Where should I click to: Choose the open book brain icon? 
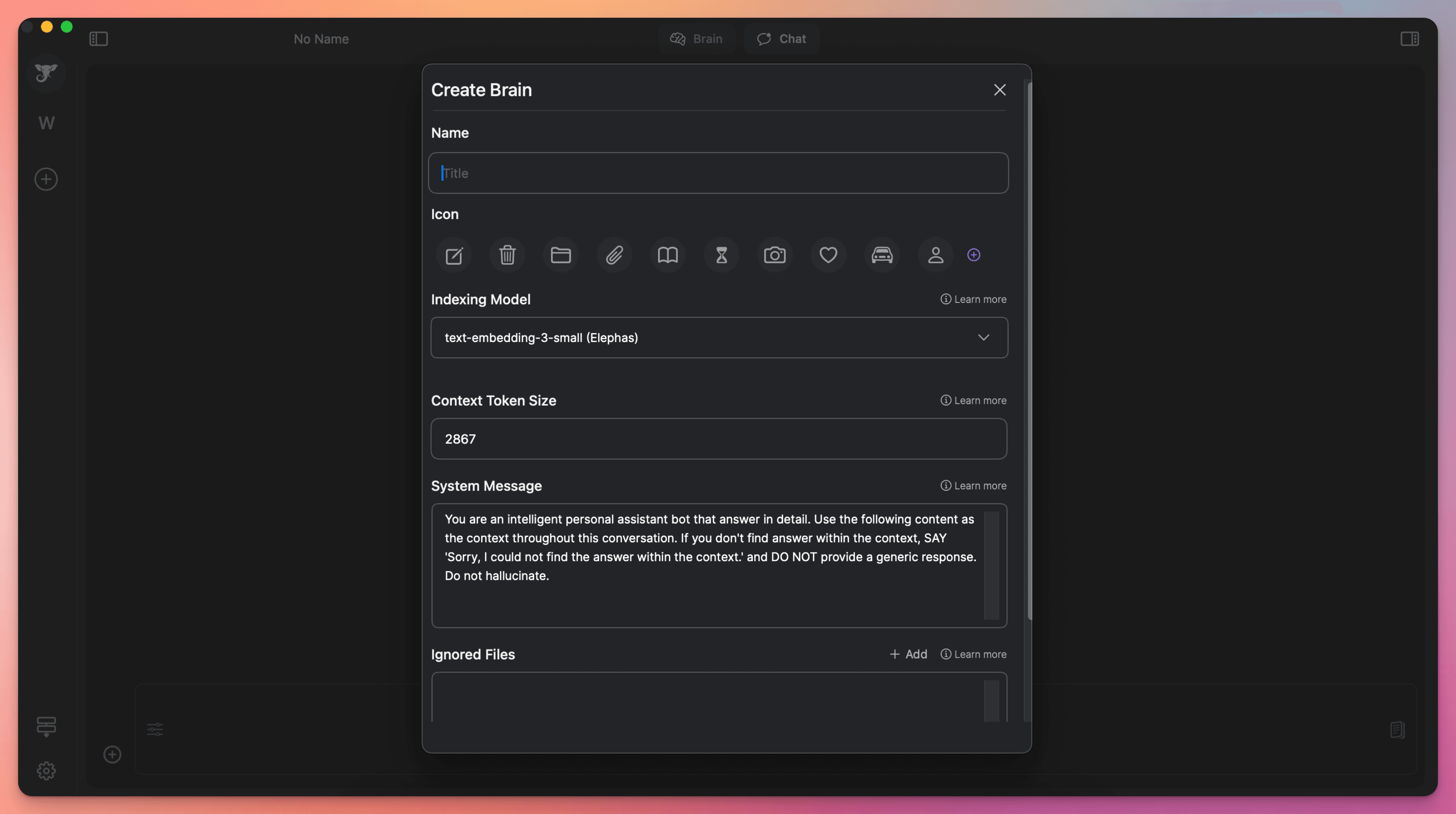pyautogui.click(x=668, y=255)
